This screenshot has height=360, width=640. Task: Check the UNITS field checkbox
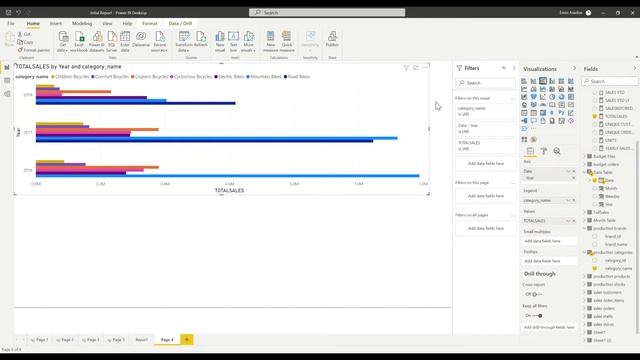click(x=595, y=140)
